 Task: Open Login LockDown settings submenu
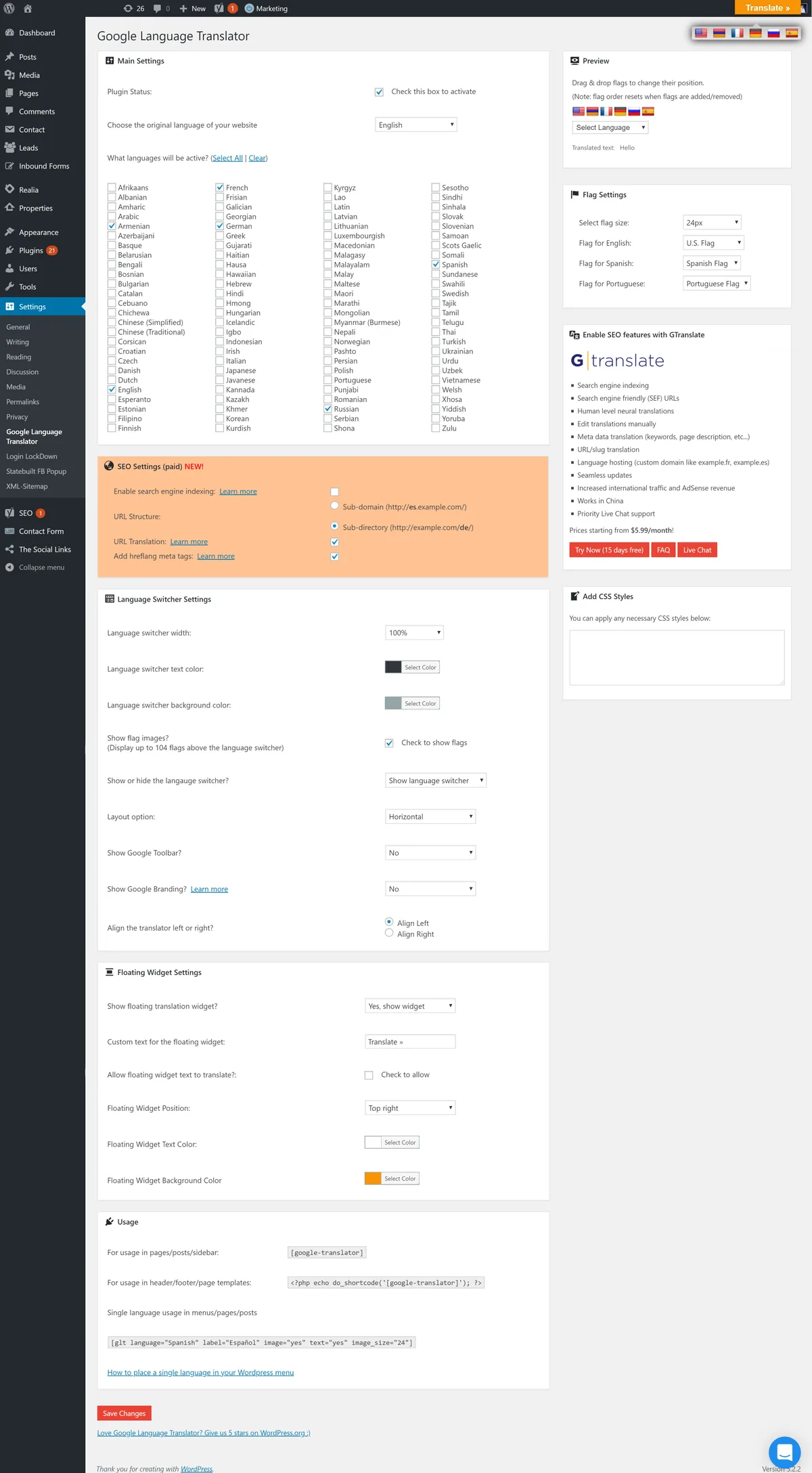pos(32,456)
